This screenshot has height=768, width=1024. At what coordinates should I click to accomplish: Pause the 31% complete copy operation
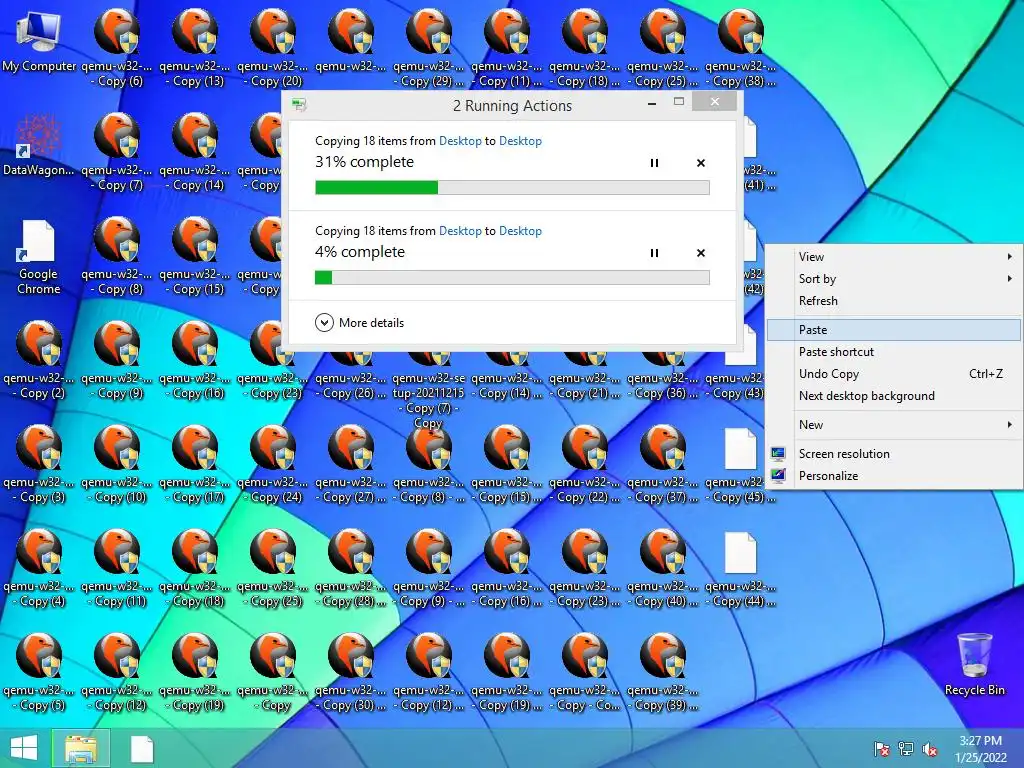[x=654, y=163]
